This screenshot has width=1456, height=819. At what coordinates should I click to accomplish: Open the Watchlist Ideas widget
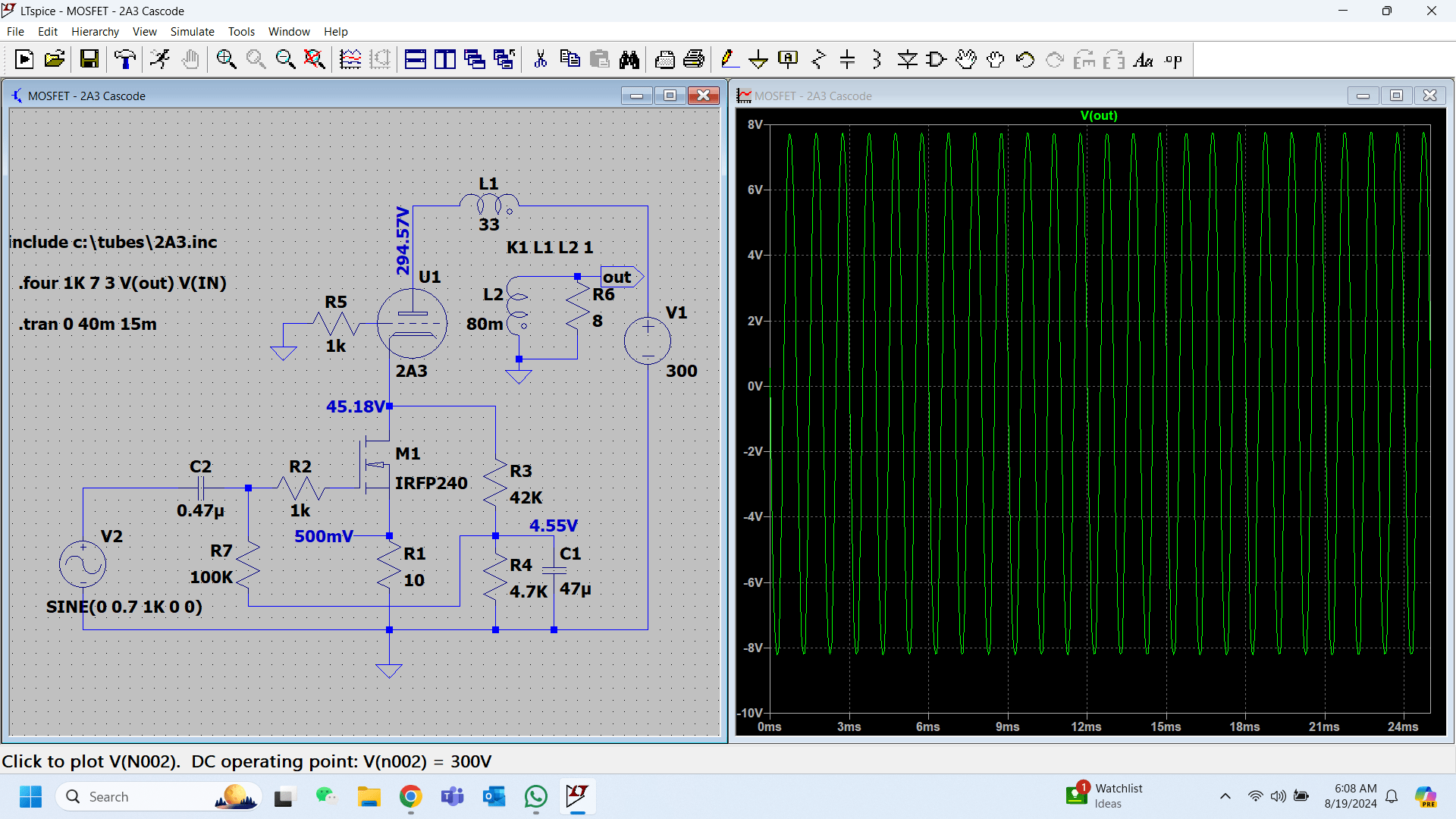click(x=1105, y=796)
